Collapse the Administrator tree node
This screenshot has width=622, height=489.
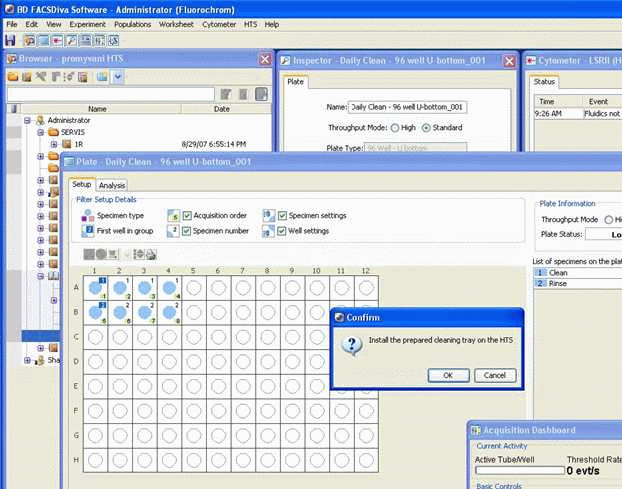click(27, 120)
